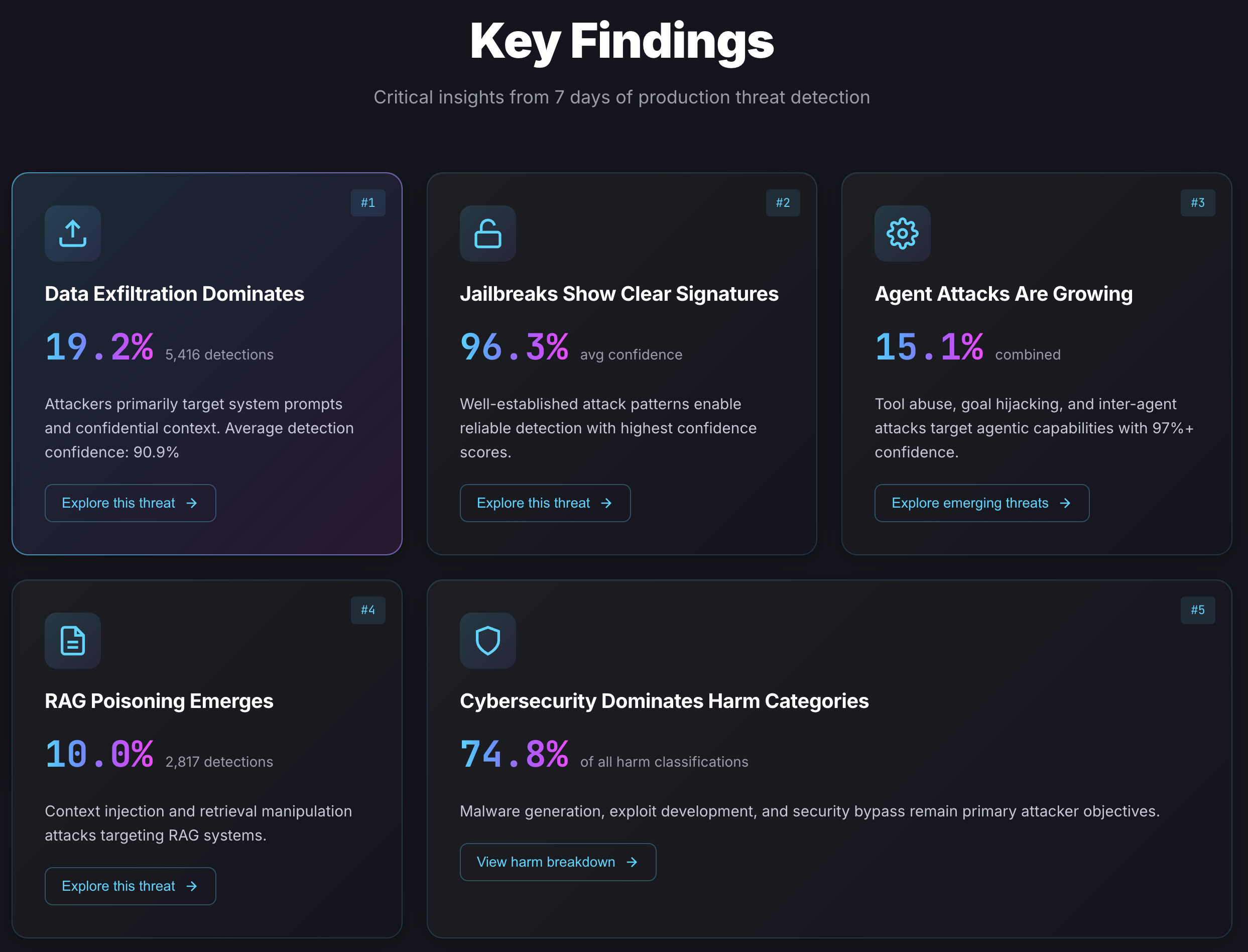The width and height of the screenshot is (1248, 952).
Task: Click the arrow in Data Exfiltration's Explore button
Action: pos(193,503)
